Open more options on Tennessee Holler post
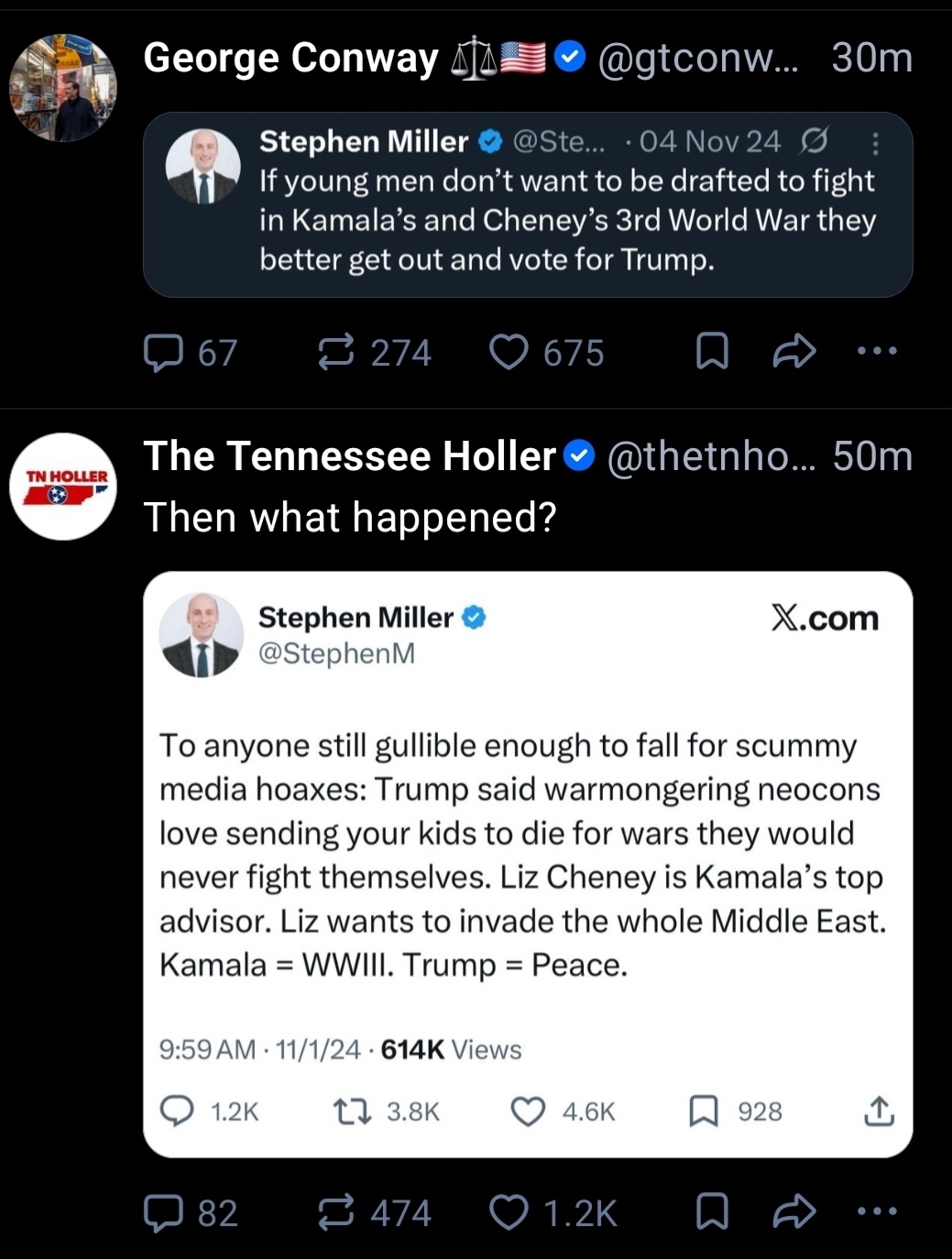952x1259 pixels. [877, 1211]
